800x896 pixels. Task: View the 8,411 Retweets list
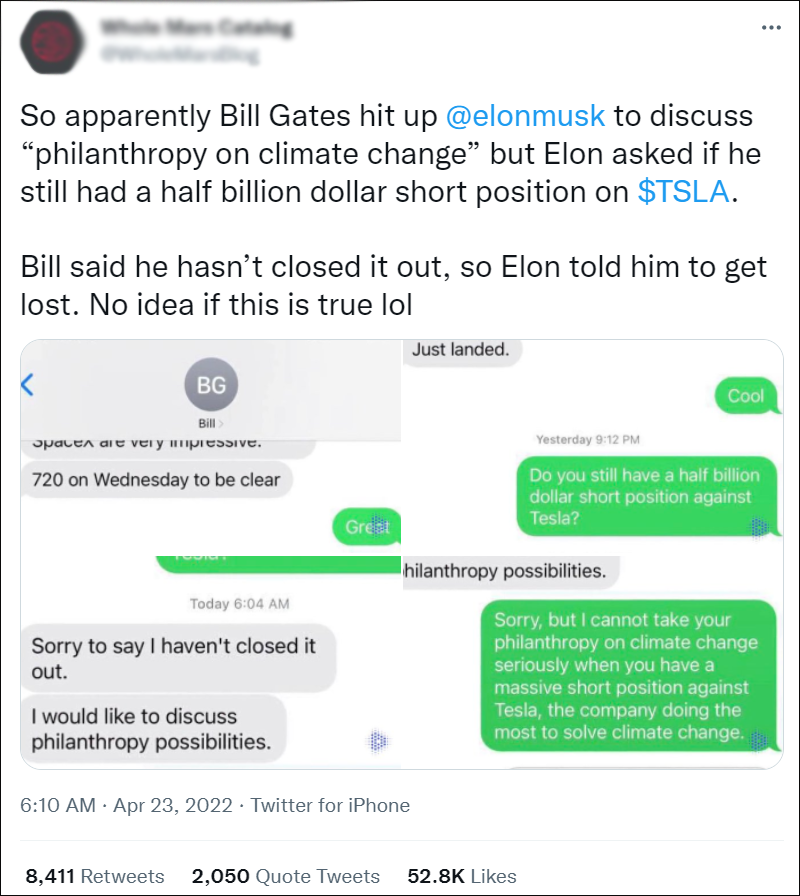point(94,876)
